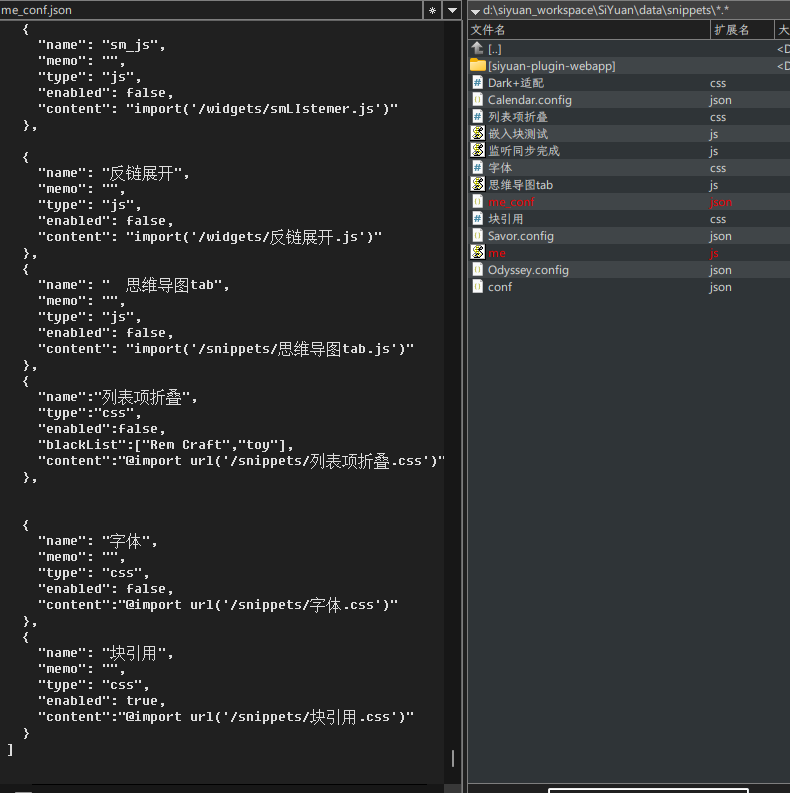Image resolution: width=790 pixels, height=793 pixels.
Task: Switch to the me_conf.json tab
Action: click(38, 10)
